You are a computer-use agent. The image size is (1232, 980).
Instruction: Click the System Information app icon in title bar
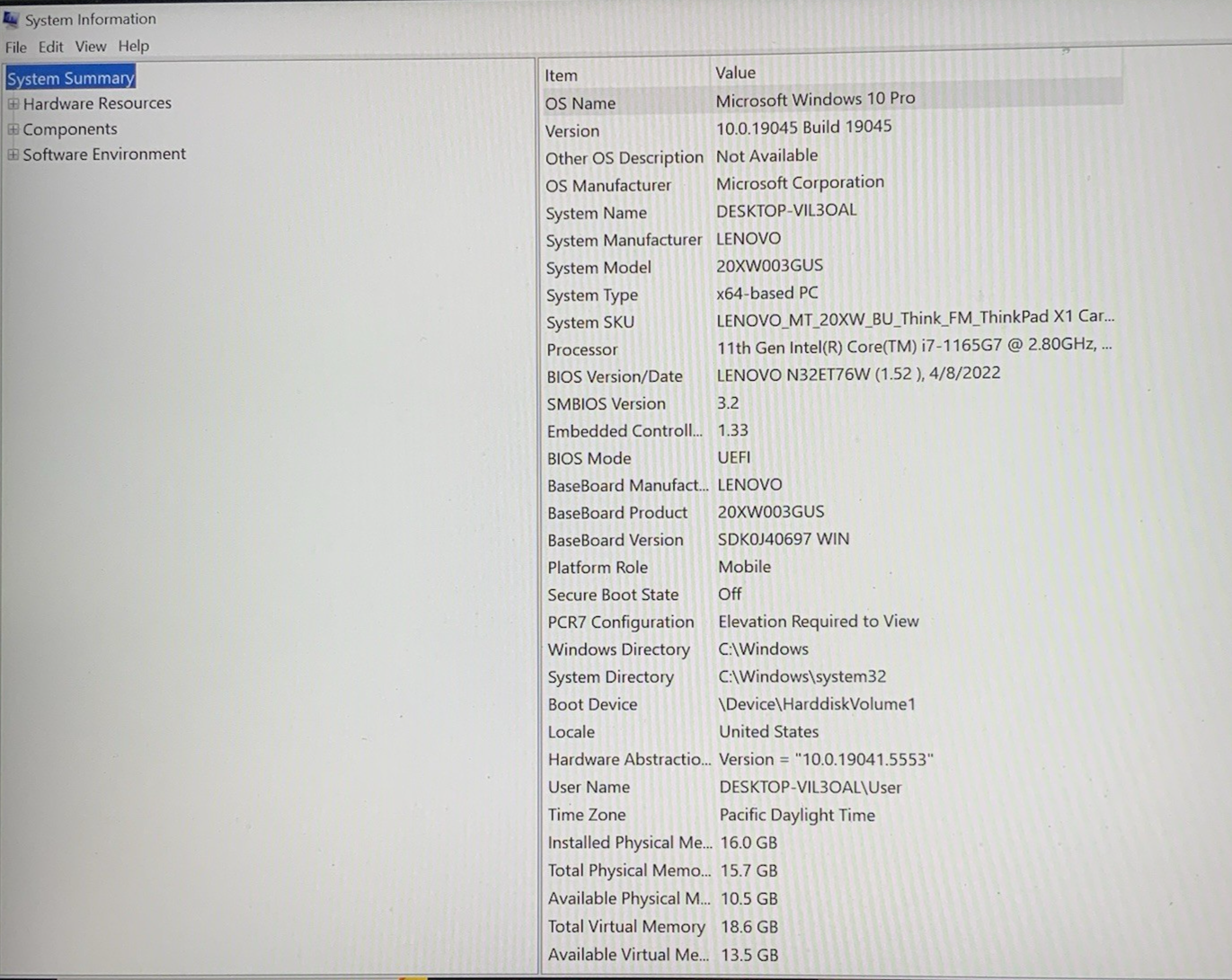coord(11,19)
